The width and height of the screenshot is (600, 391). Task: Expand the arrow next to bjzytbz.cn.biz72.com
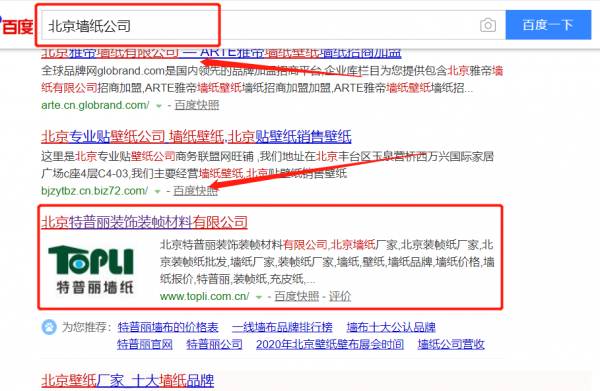point(157,191)
